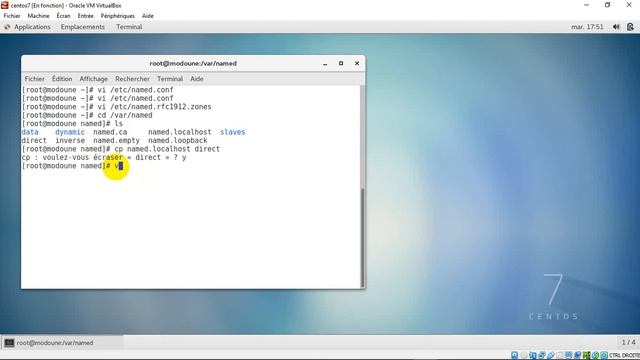Click the green VirtualBox processor status icon
640x360 pixels.
(587, 356)
